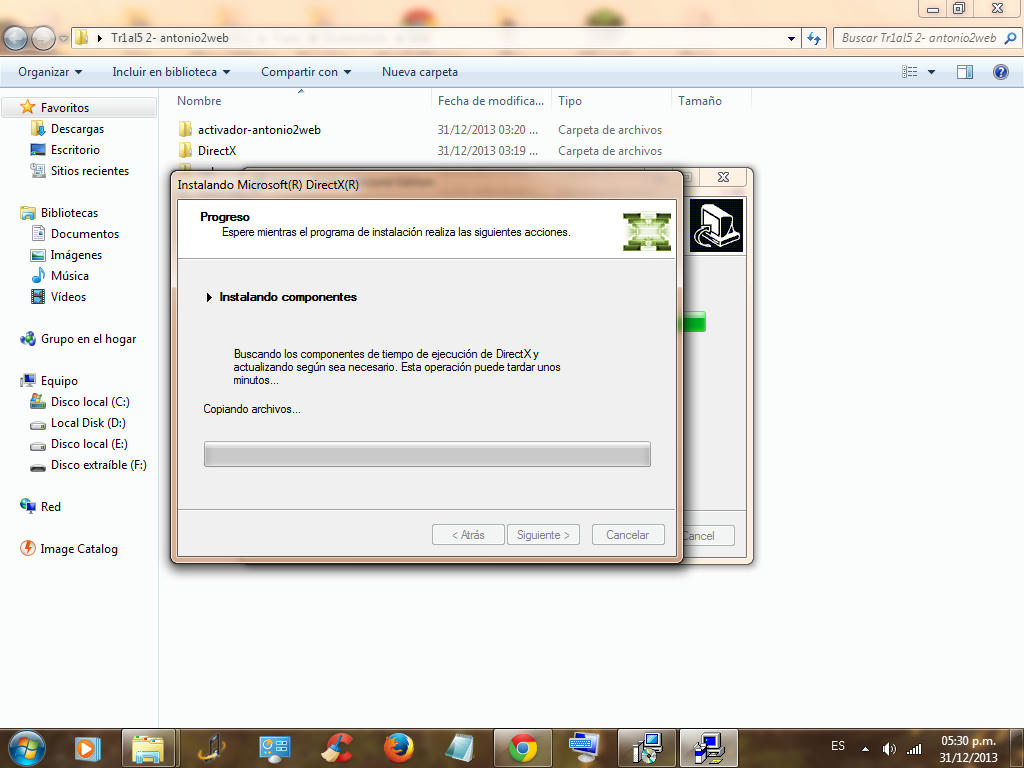Open Google Chrome from the taskbar
Screen dimensions: 1024x768
pyautogui.click(x=522, y=747)
